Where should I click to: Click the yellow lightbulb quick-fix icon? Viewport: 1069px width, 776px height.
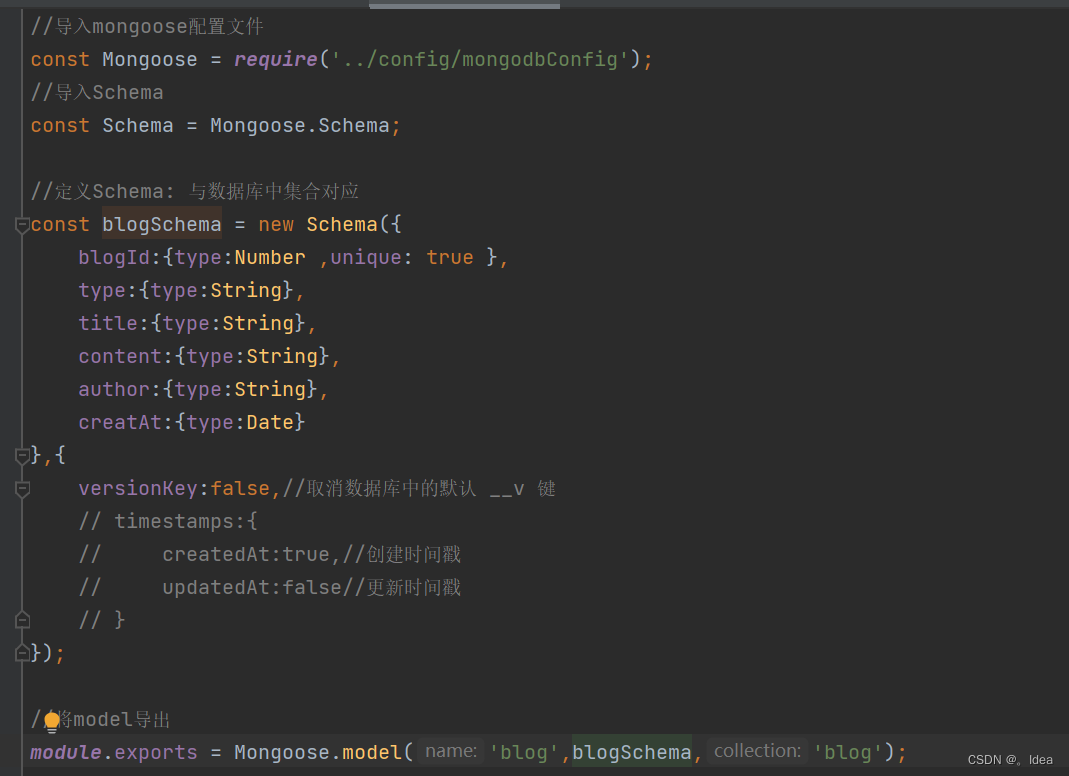(x=52, y=721)
